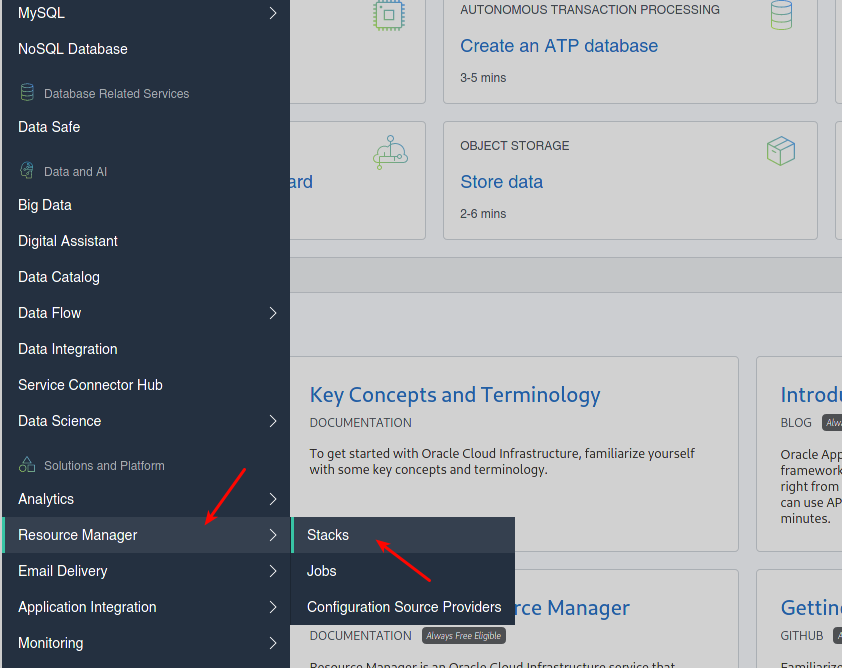This screenshot has height=668, width=842.
Task: Click the cube icon on Object Storage card
Action: (781, 151)
